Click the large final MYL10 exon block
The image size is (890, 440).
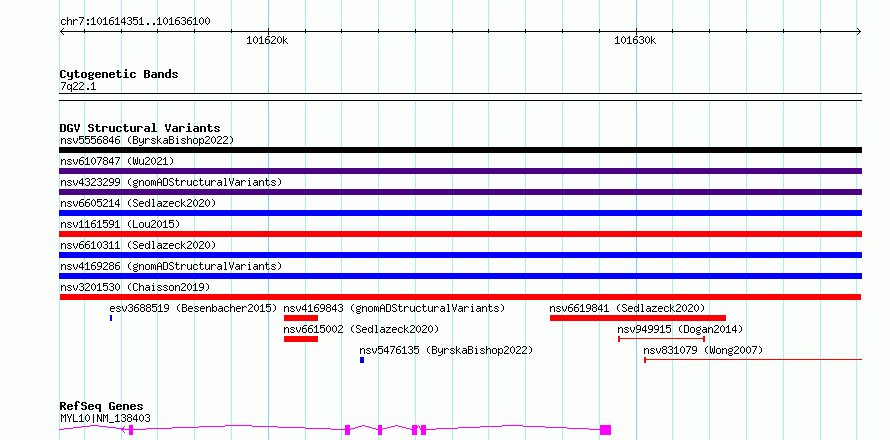pyautogui.click(x=606, y=430)
